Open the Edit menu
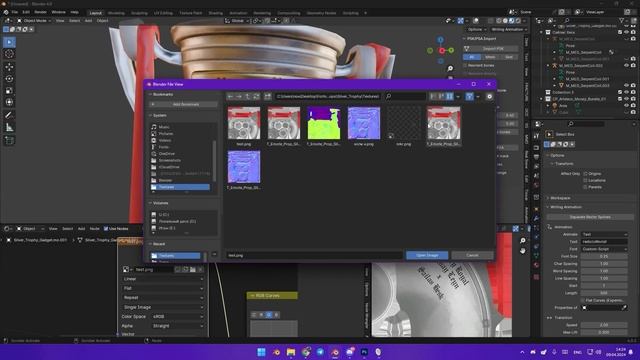 [x=26, y=12]
